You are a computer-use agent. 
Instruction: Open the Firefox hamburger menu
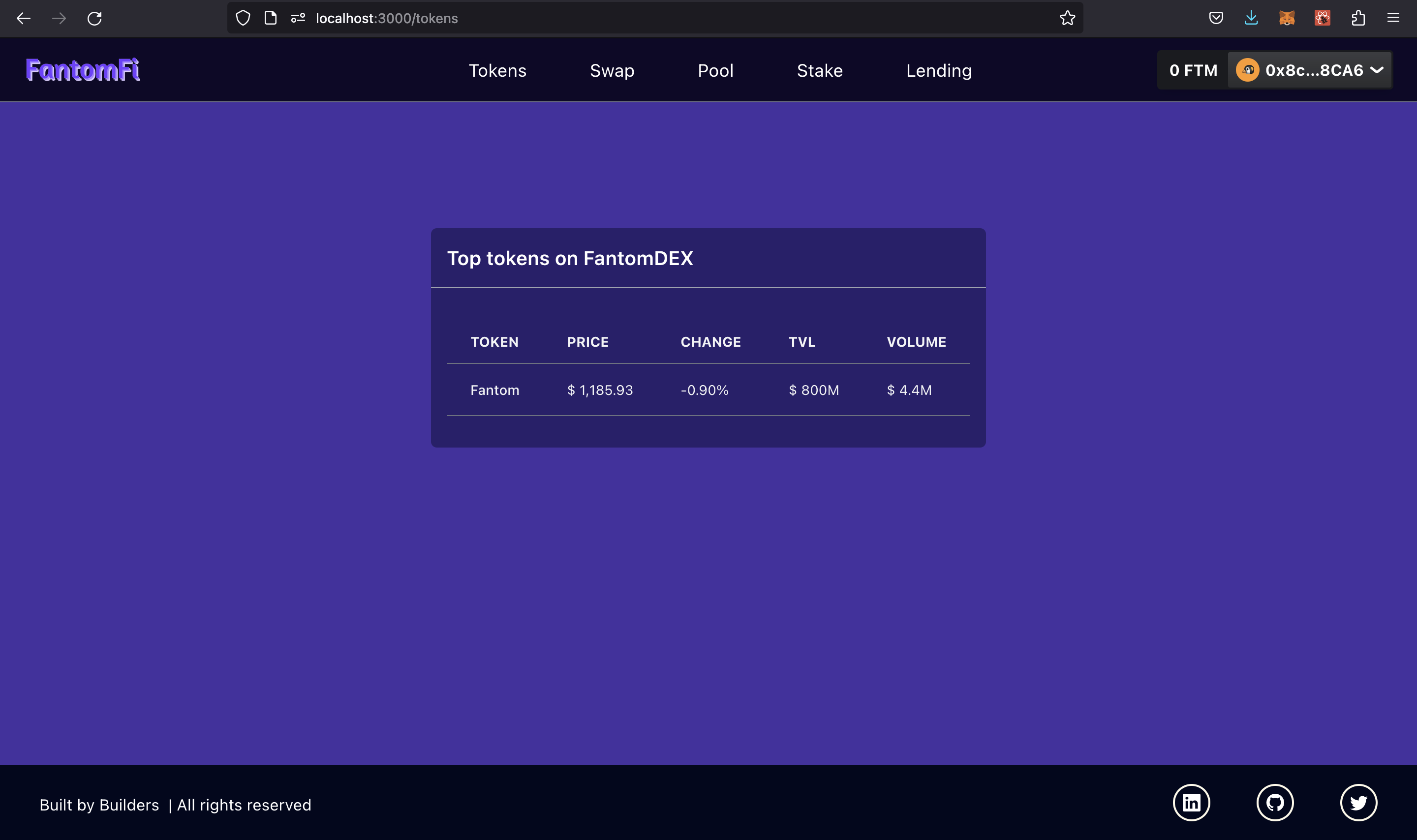[1393, 18]
